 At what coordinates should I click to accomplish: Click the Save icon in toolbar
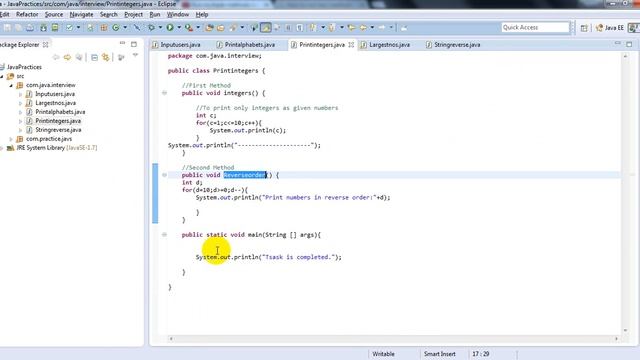8,28
